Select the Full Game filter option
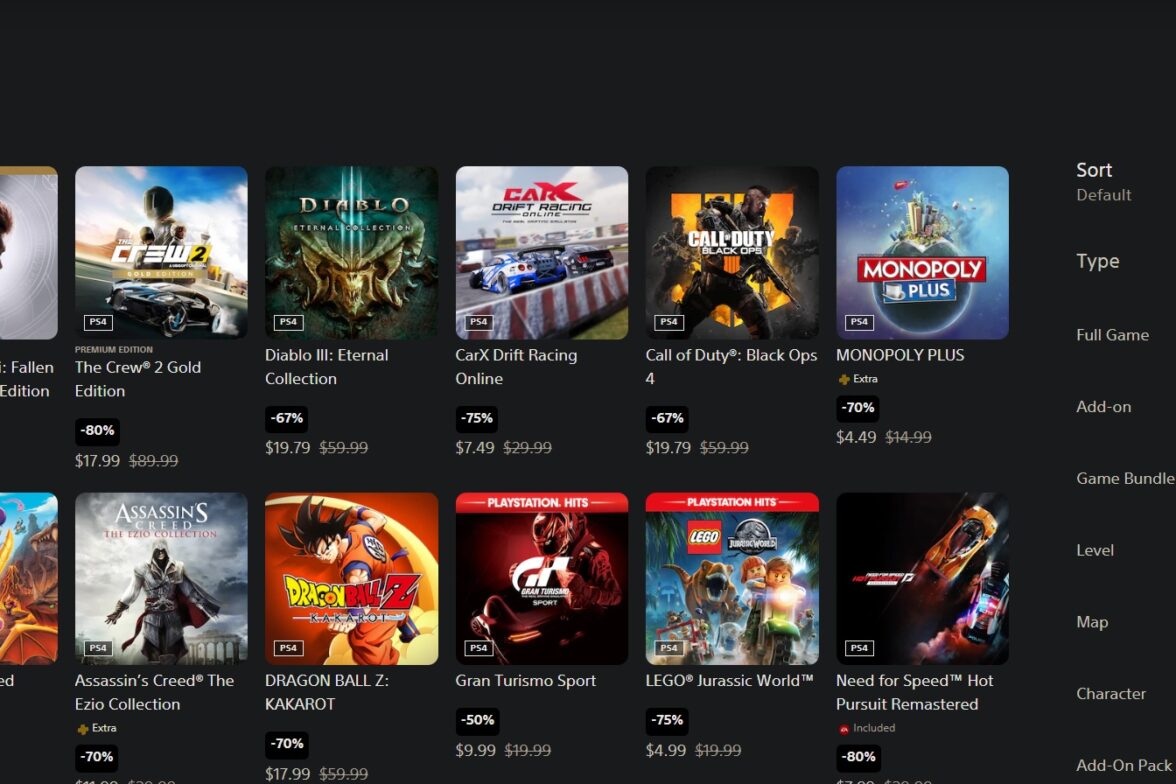 [1112, 335]
